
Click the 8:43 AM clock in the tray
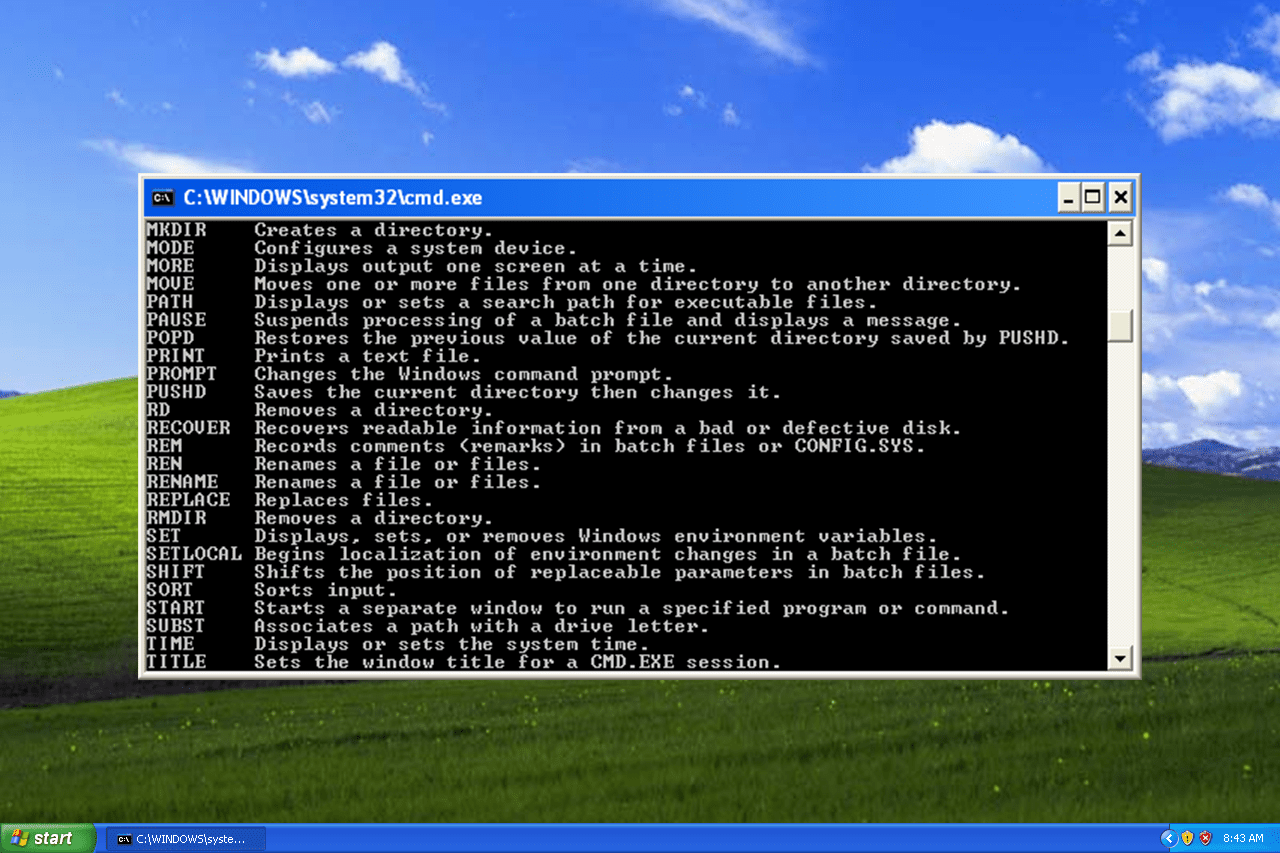pos(1243,838)
